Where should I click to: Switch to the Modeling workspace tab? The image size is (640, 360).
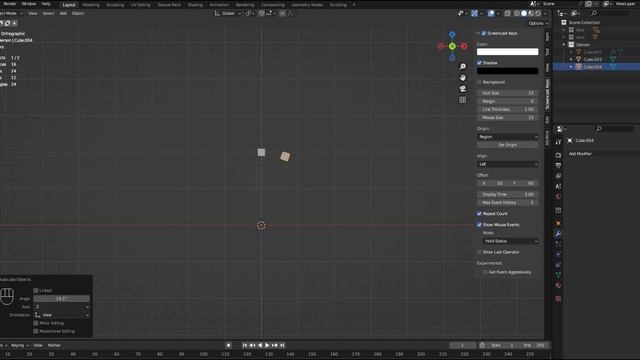pyautogui.click(x=91, y=5)
